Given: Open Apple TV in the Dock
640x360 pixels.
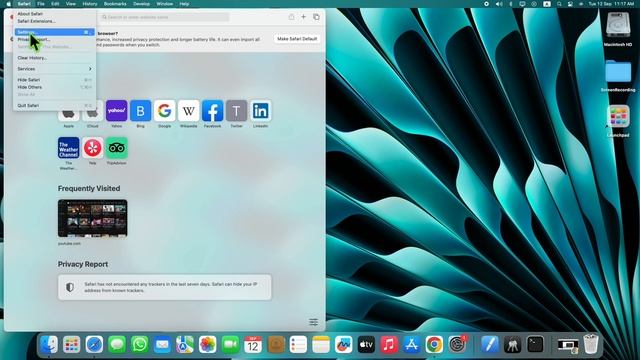Looking at the screenshot, I should [366, 345].
